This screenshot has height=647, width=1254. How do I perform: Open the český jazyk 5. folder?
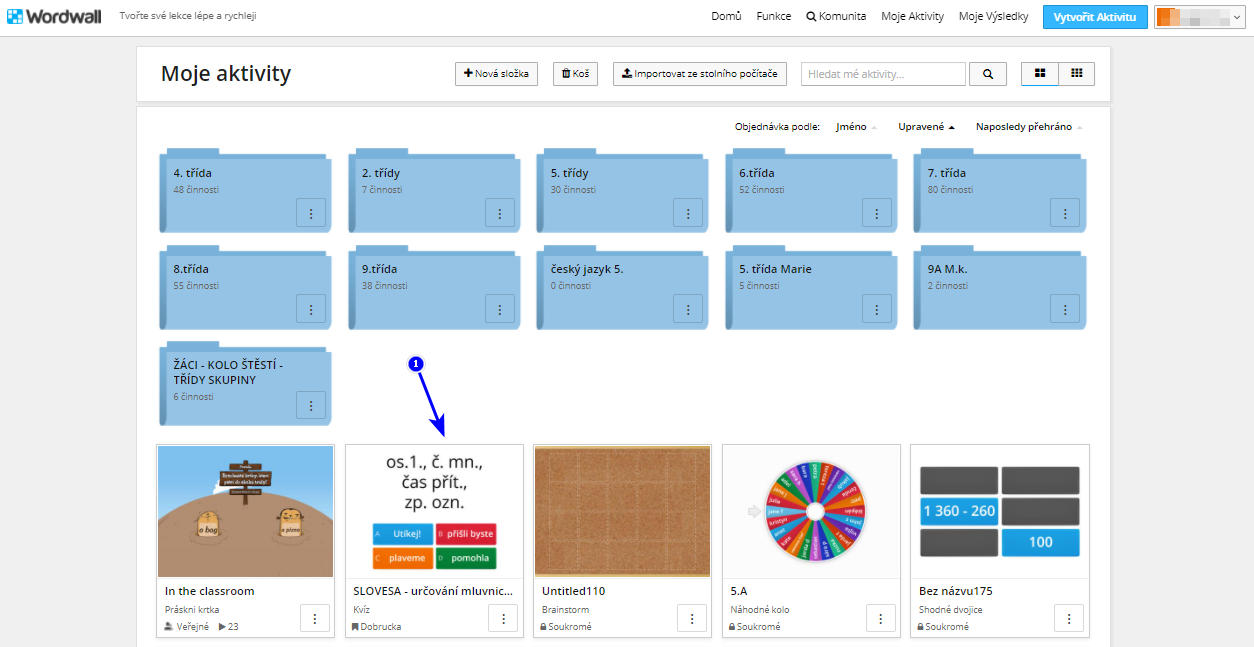tap(624, 288)
